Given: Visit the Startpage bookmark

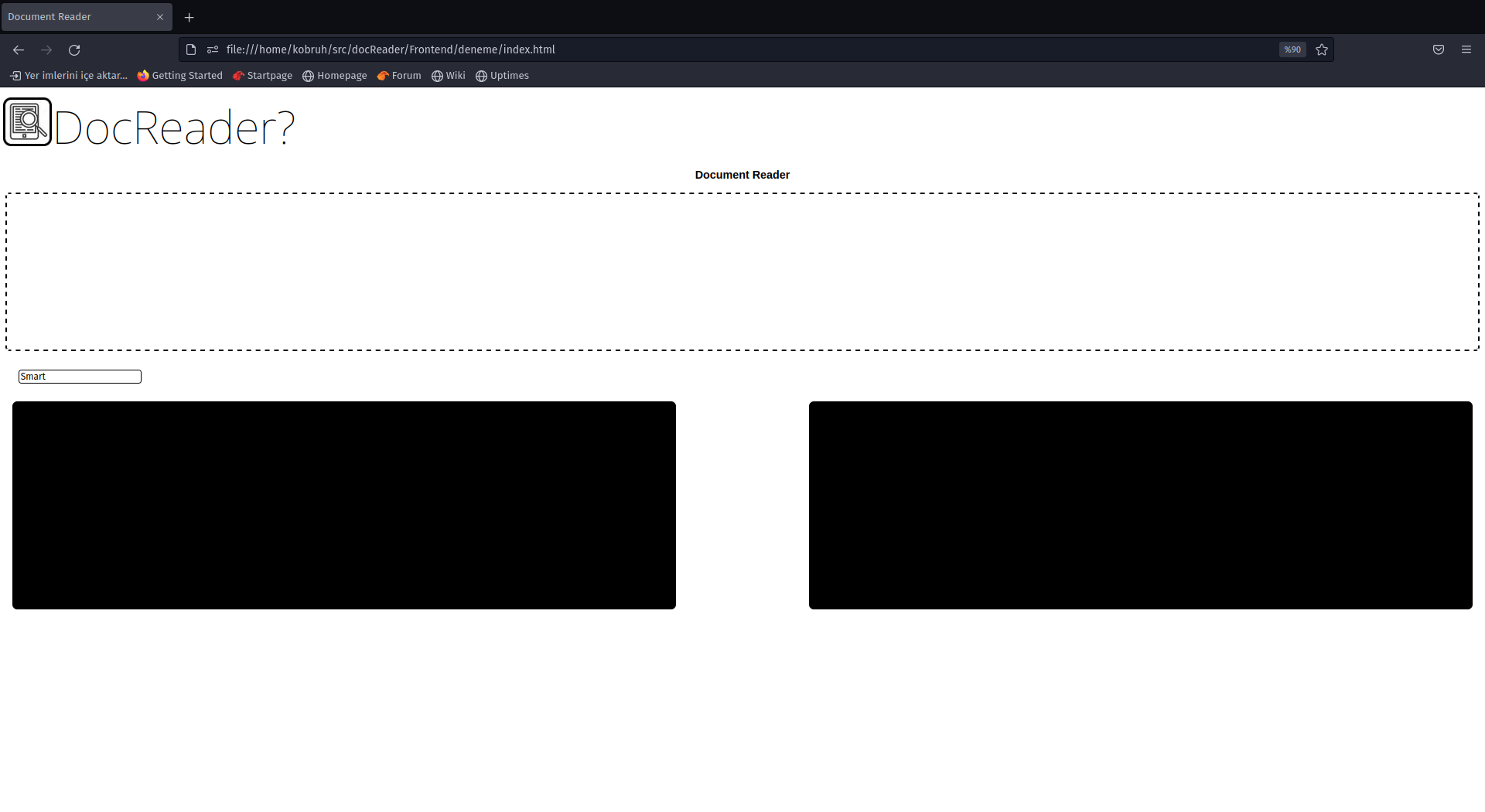Looking at the screenshot, I should coord(262,75).
